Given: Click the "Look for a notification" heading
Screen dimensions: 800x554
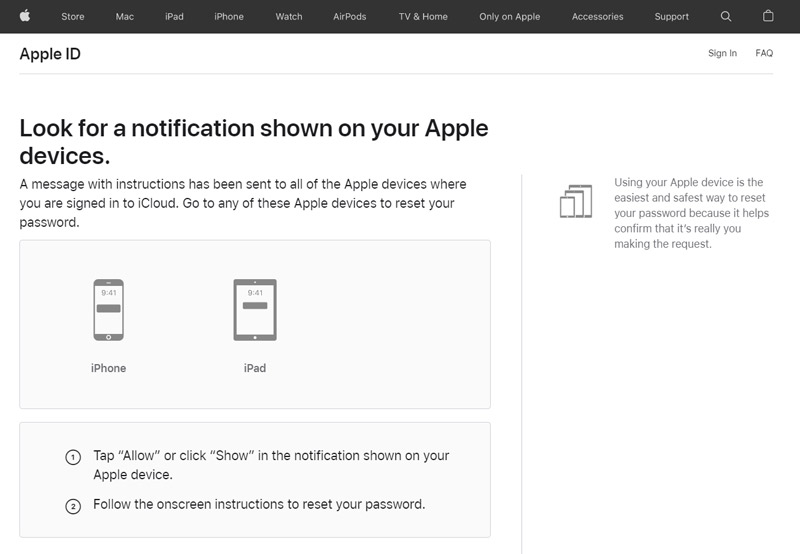Looking at the screenshot, I should (x=254, y=142).
